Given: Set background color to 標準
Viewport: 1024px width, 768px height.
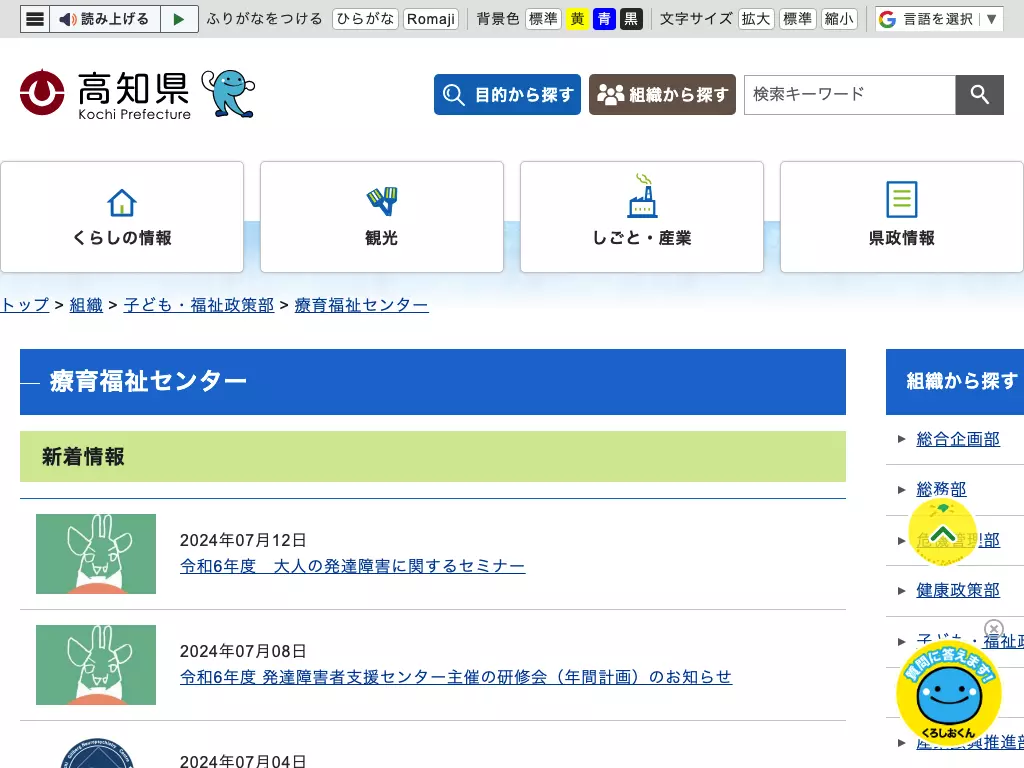Looking at the screenshot, I should [543, 19].
